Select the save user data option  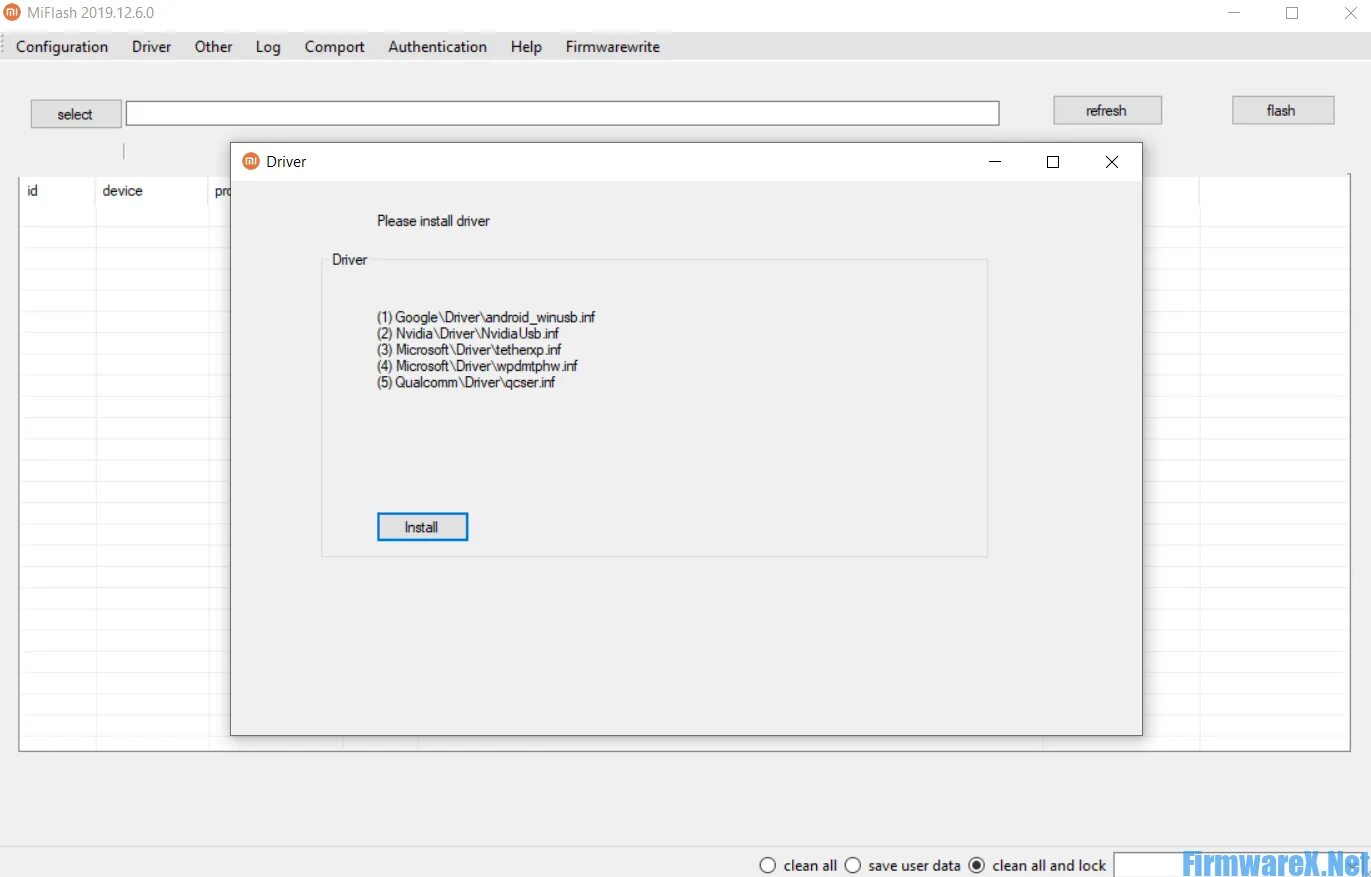[x=903, y=865]
